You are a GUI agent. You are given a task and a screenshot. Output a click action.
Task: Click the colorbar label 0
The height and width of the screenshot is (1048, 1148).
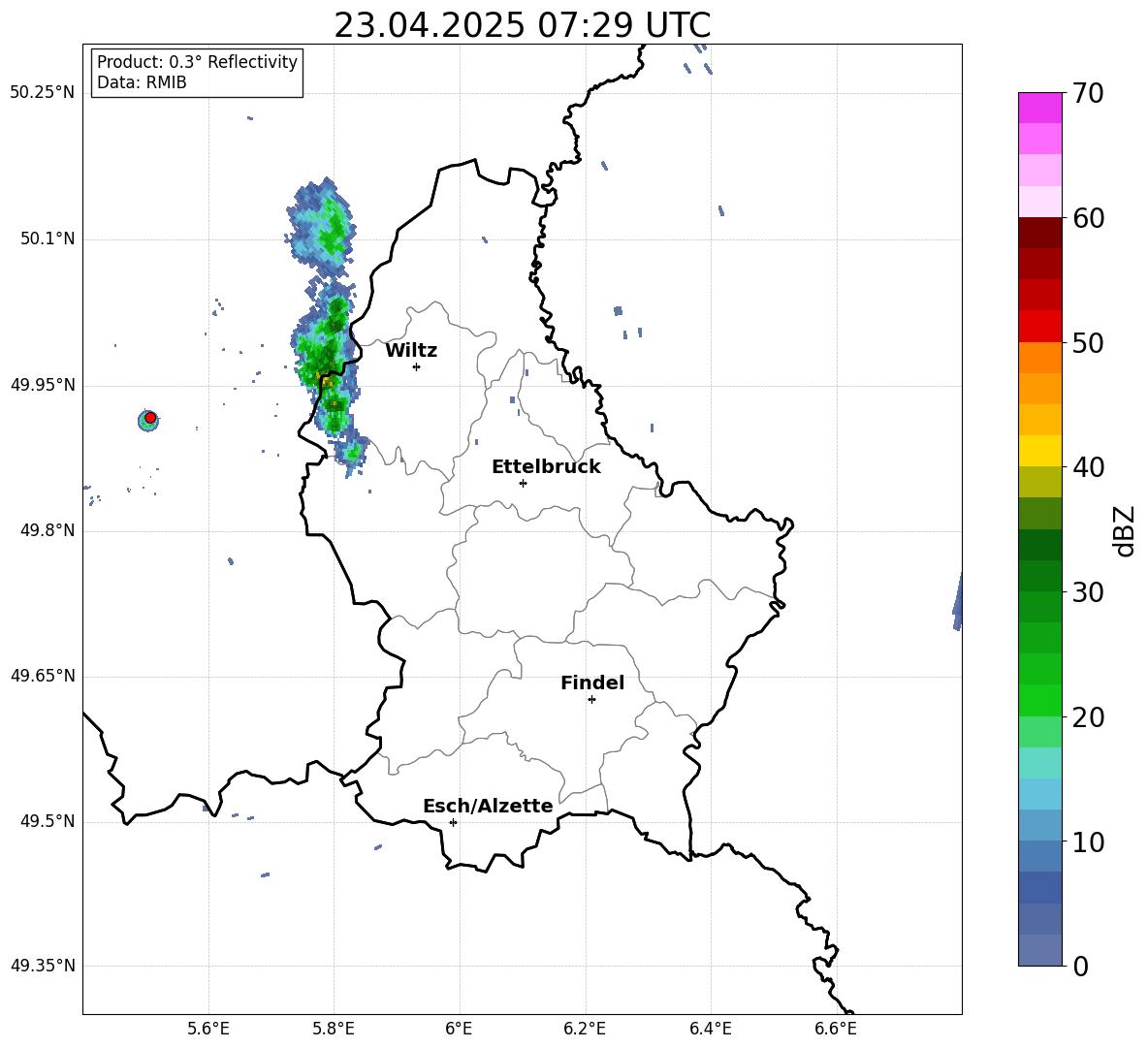pyautogui.click(x=1080, y=967)
